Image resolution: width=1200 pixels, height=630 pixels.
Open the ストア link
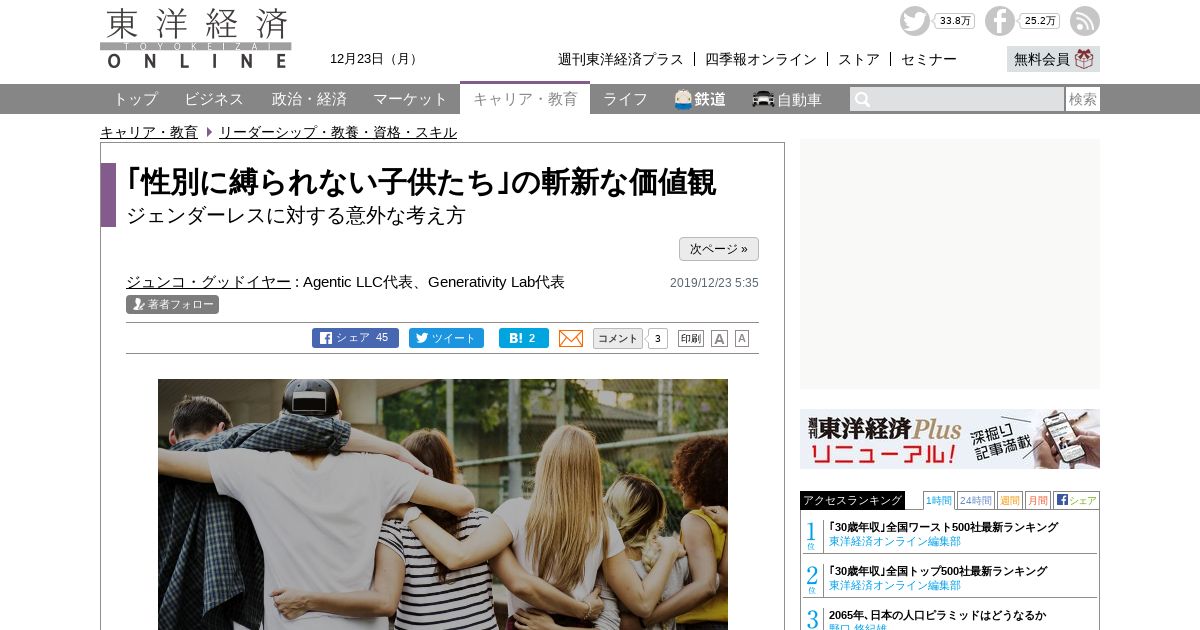(859, 59)
